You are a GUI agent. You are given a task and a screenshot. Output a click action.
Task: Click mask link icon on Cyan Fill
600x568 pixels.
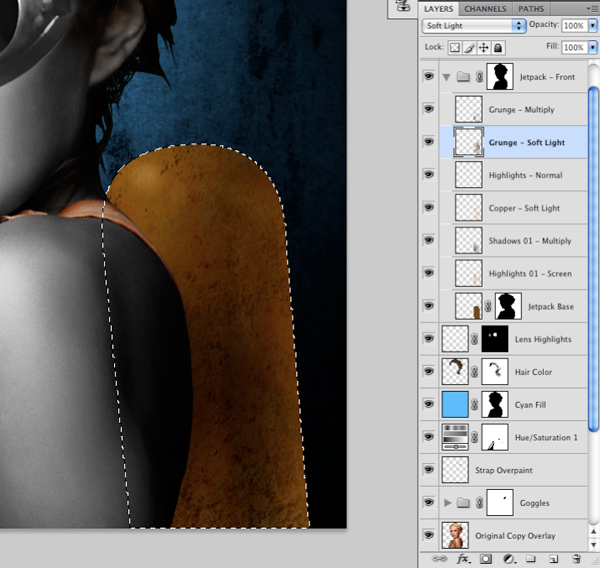(474, 404)
